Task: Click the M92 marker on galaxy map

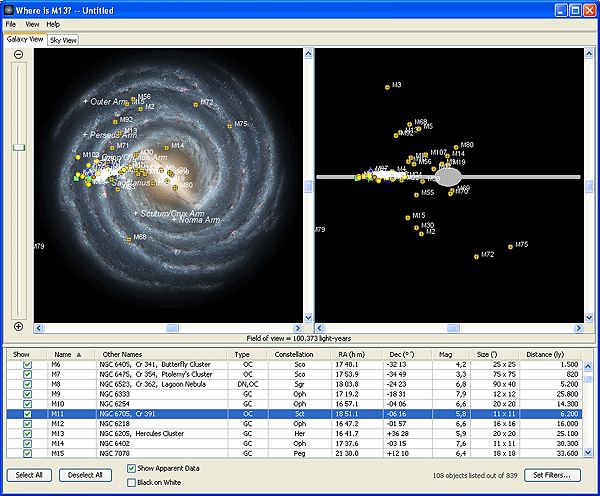Action: coord(115,122)
